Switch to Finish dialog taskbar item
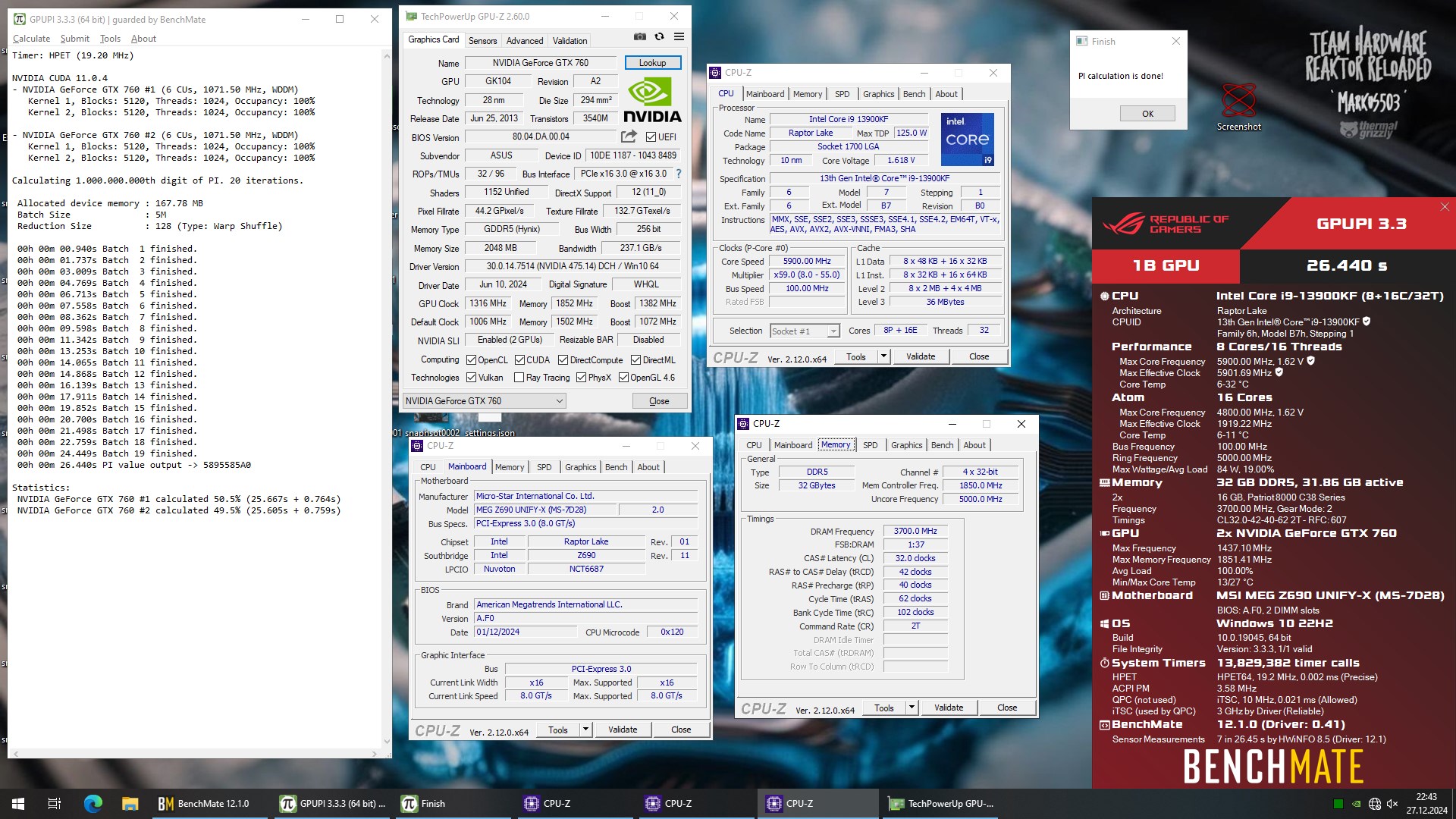Screen dimensions: 1456x819 453,804
